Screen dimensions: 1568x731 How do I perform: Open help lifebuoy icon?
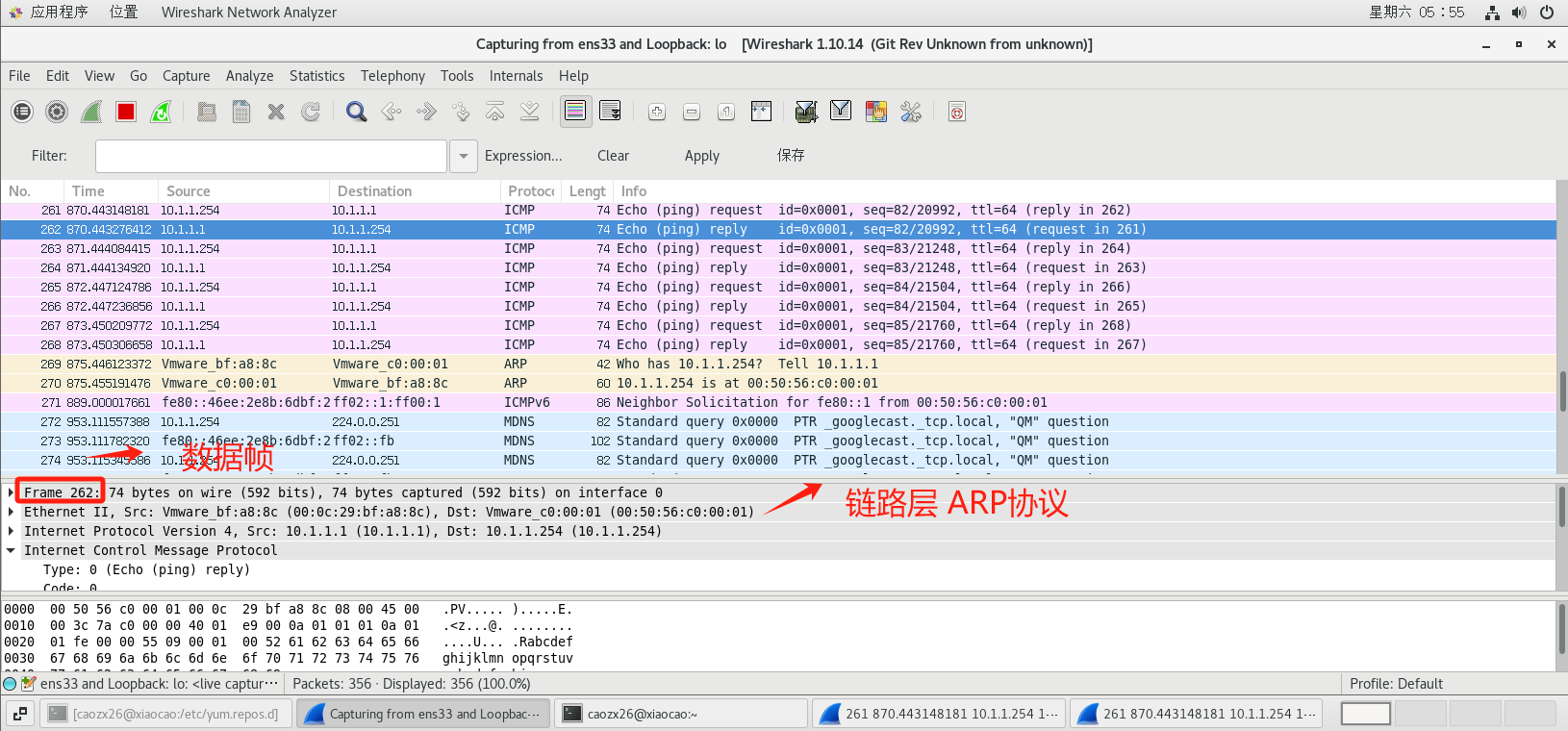pyautogui.click(x=956, y=112)
